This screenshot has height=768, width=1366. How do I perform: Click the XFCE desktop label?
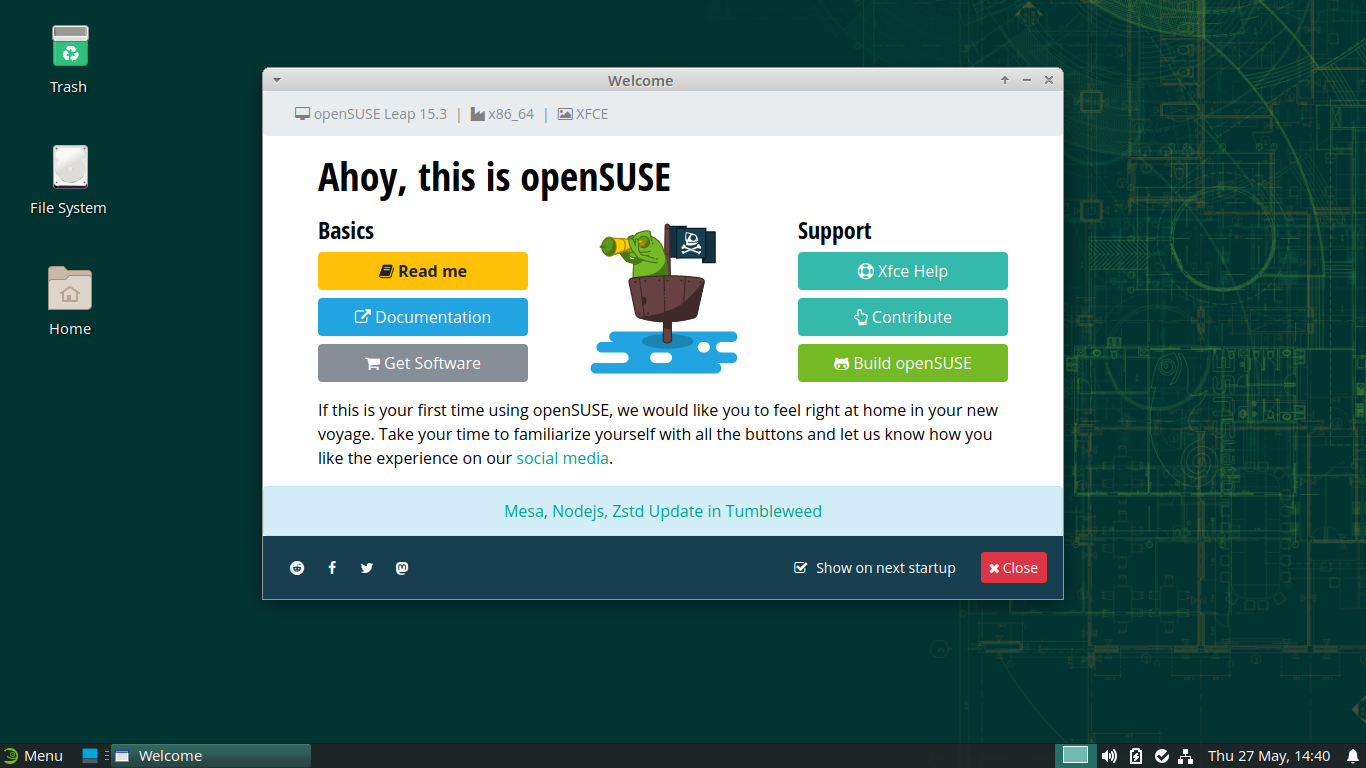coord(583,114)
